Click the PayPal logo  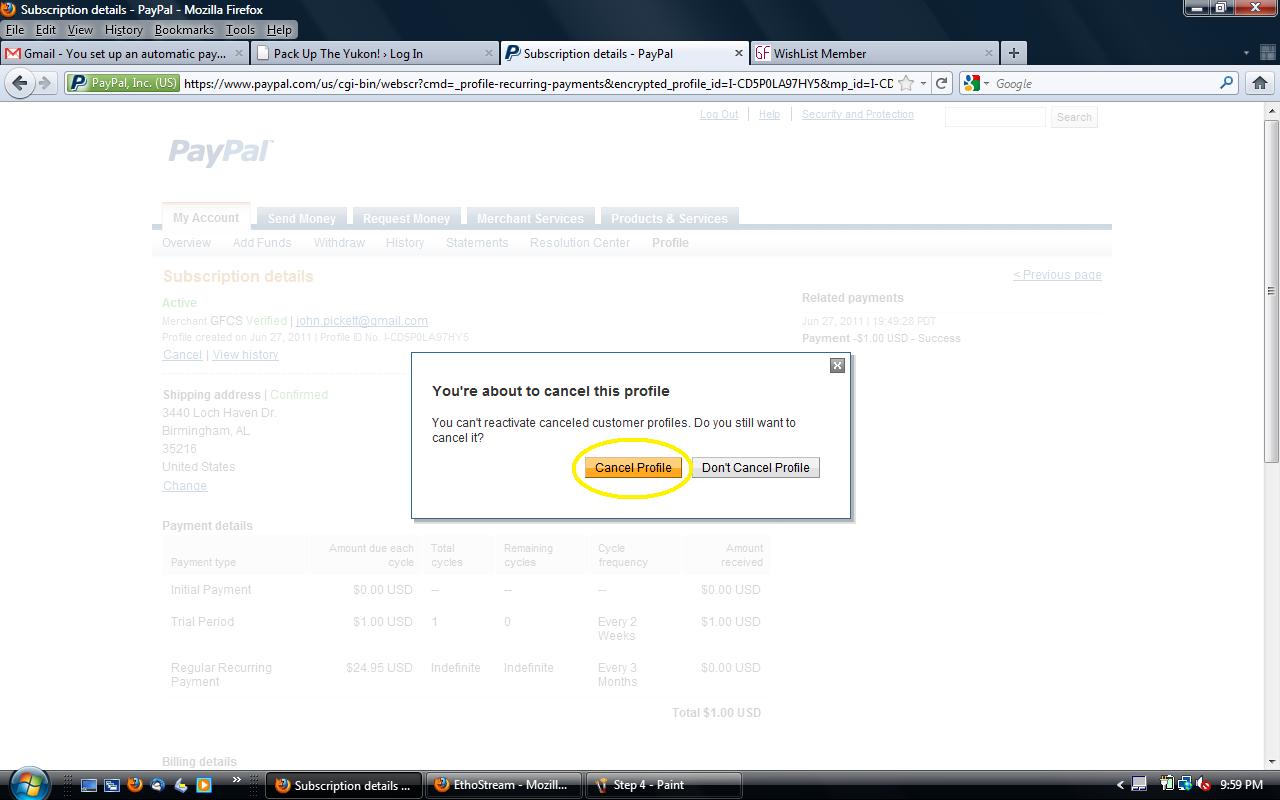tap(219, 151)
